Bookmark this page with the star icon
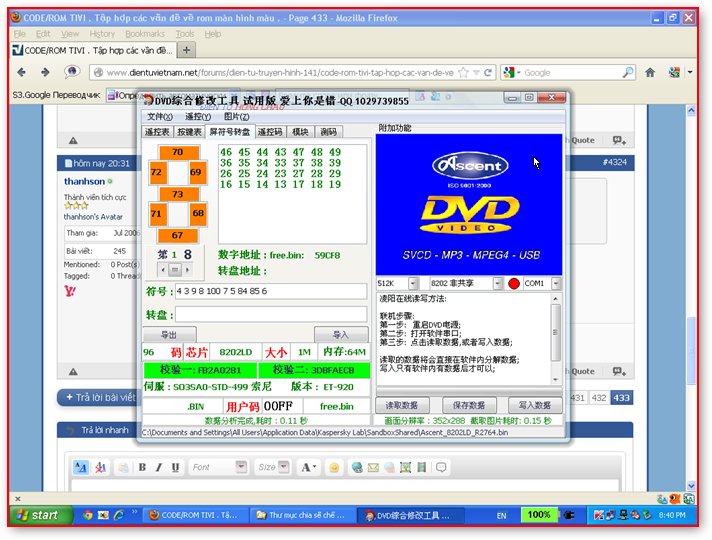 463,72
